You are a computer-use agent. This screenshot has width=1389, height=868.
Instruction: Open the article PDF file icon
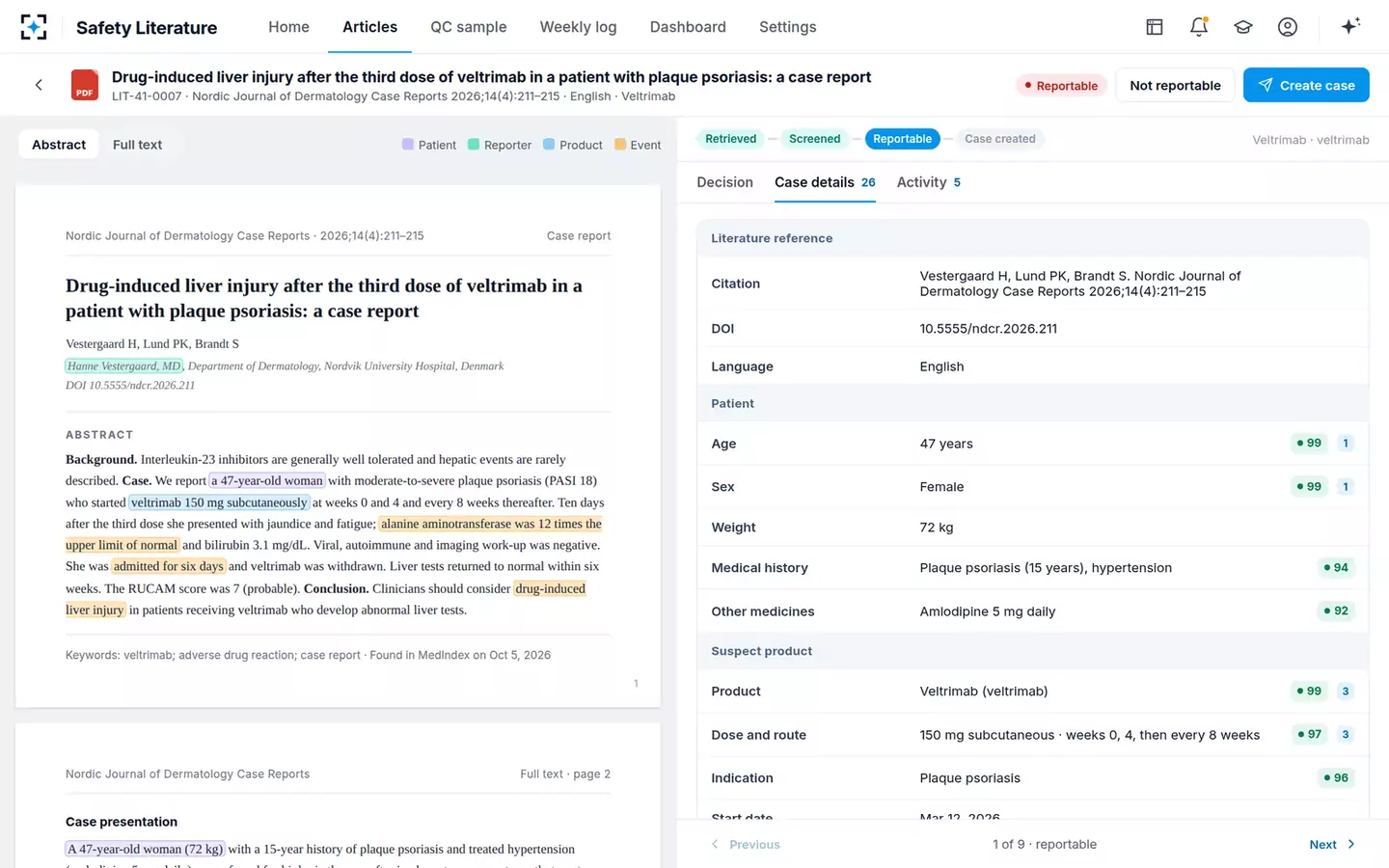[x=85, y=85]
